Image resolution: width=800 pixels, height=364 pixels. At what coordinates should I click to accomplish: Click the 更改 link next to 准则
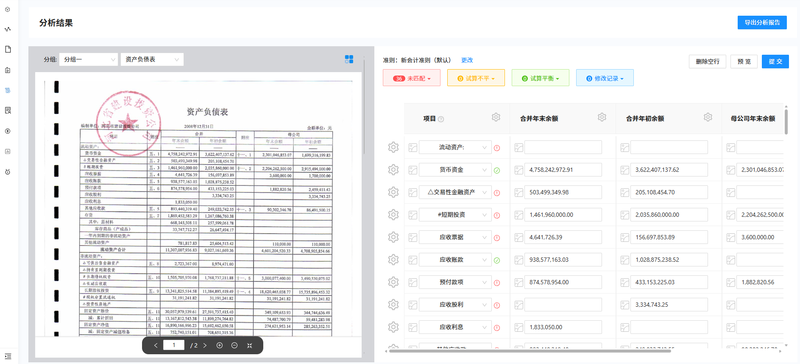(467, 60)
